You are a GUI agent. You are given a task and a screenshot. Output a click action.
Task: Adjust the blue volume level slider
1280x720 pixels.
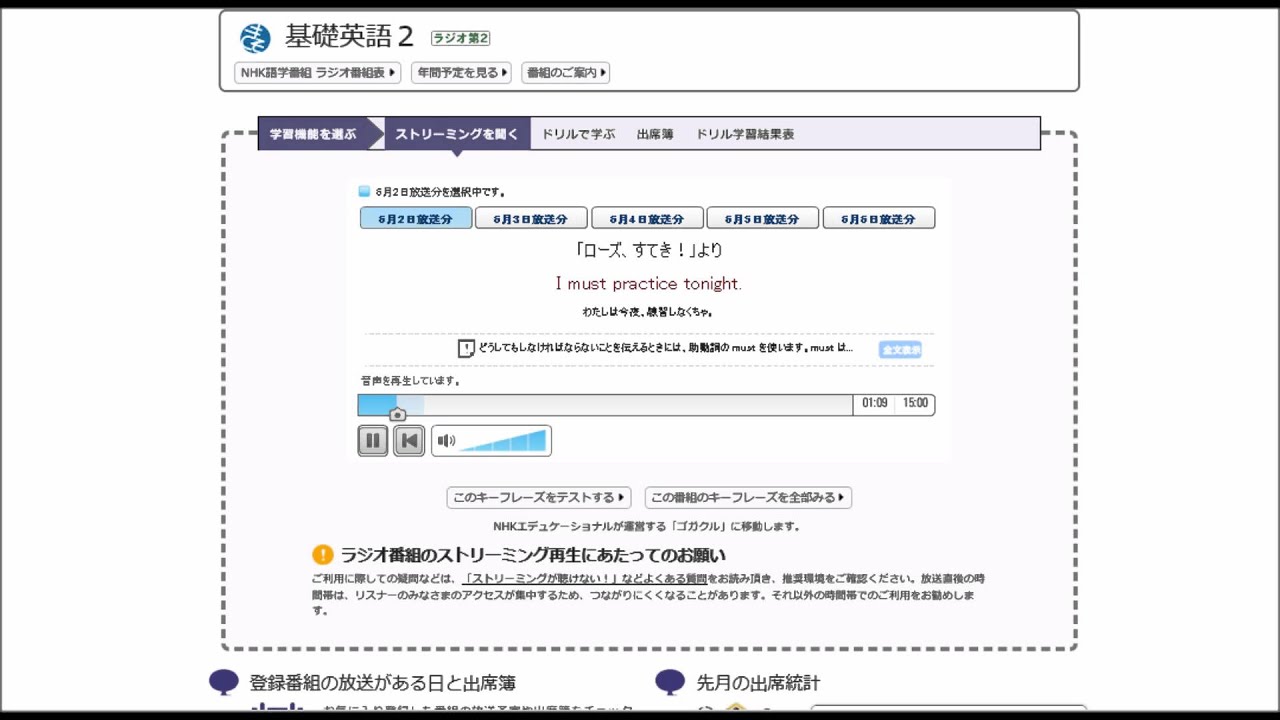click(503, 441)
